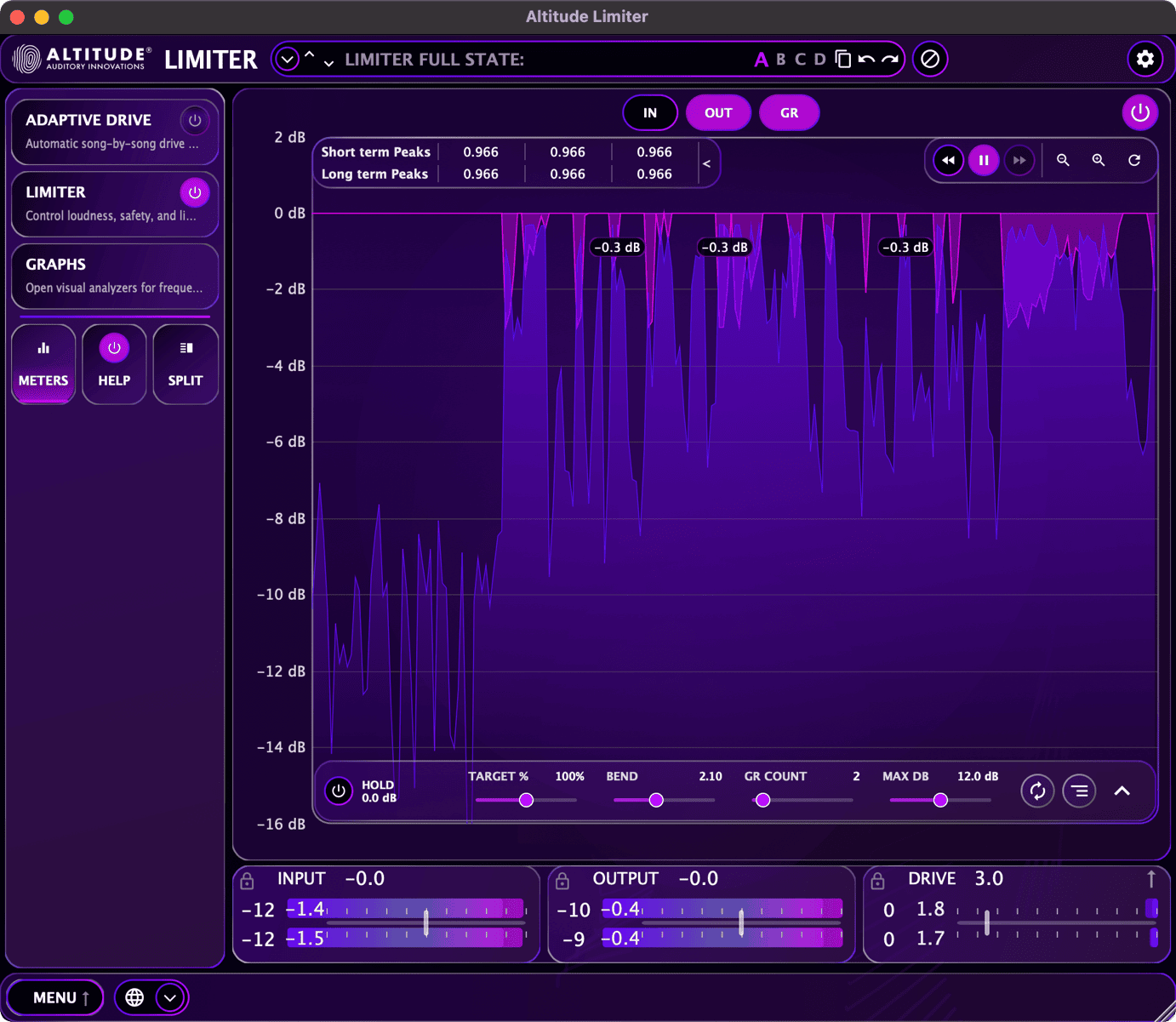Image resolution: width=1176 pixels, height=1022 pixels.
Task: Click the OUTPUT gain slider handle
Action: click(x=741, y=922)
